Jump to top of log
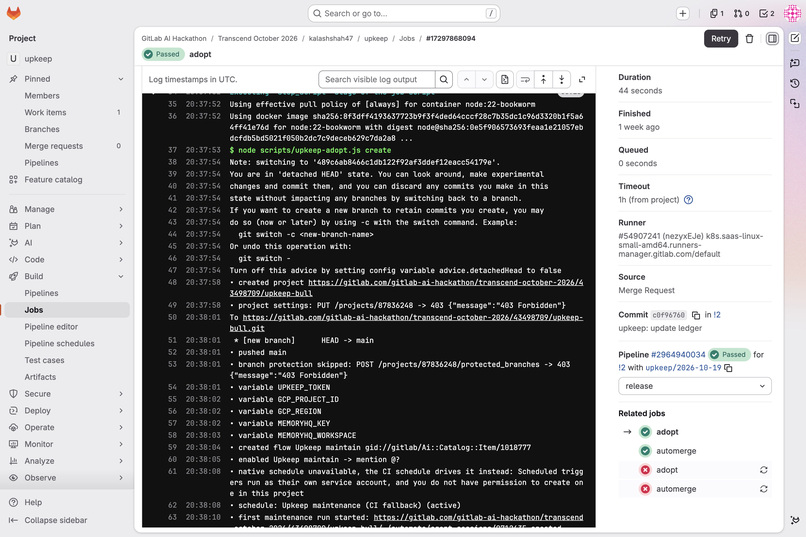 coord(543,80)
